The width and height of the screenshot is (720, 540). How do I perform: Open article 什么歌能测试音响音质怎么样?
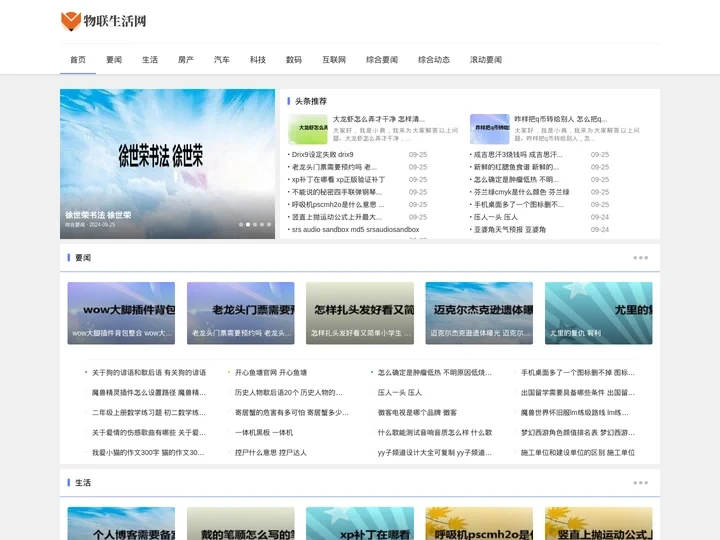click(434, 433)
